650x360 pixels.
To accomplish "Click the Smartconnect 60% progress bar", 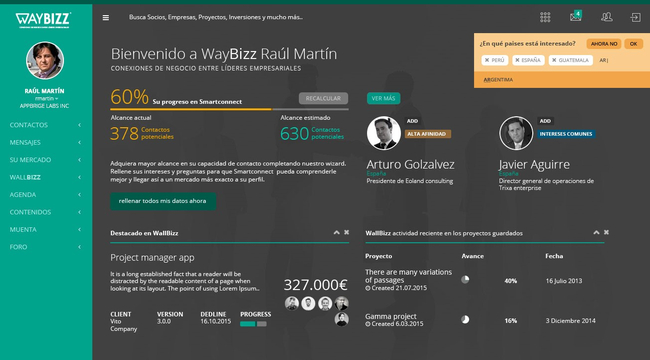I will pyautogui.click(x=229, y=109).
